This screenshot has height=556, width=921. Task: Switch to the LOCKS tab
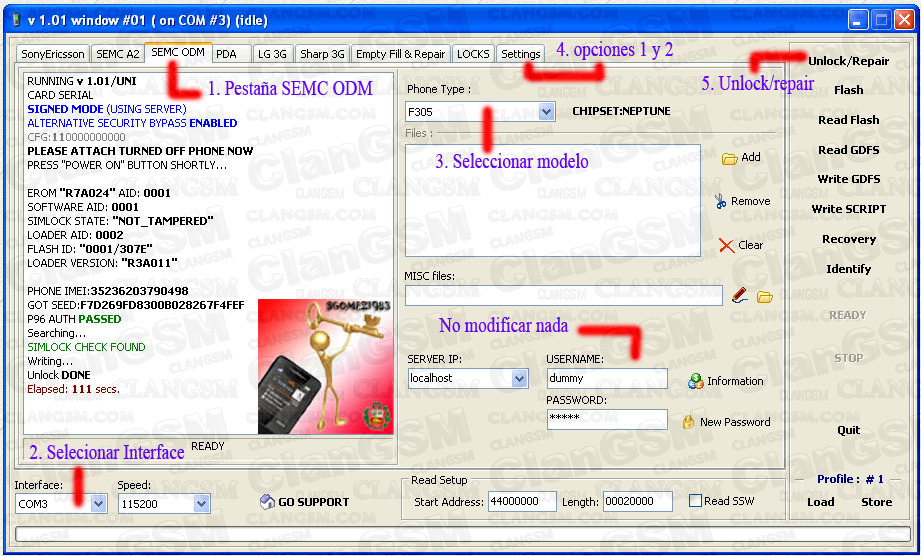click(x=473, y=54)
